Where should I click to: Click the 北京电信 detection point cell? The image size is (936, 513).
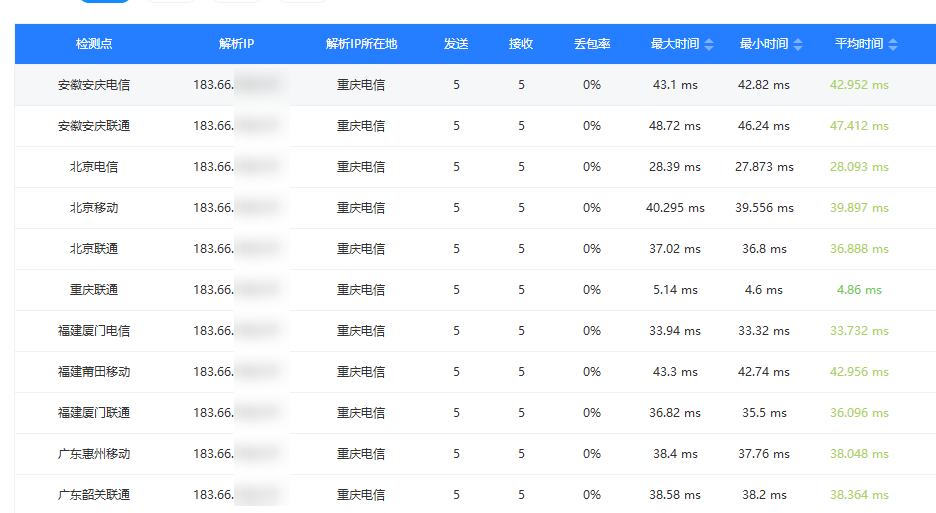point(94,167)
